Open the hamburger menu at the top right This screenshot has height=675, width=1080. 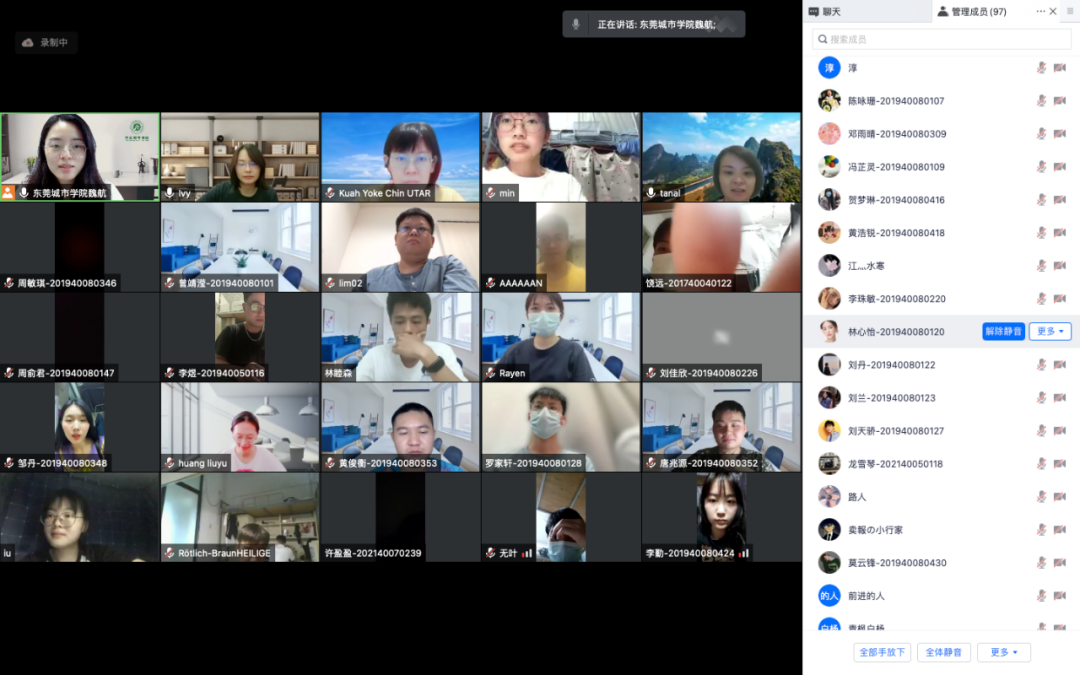click(1069, 11)
